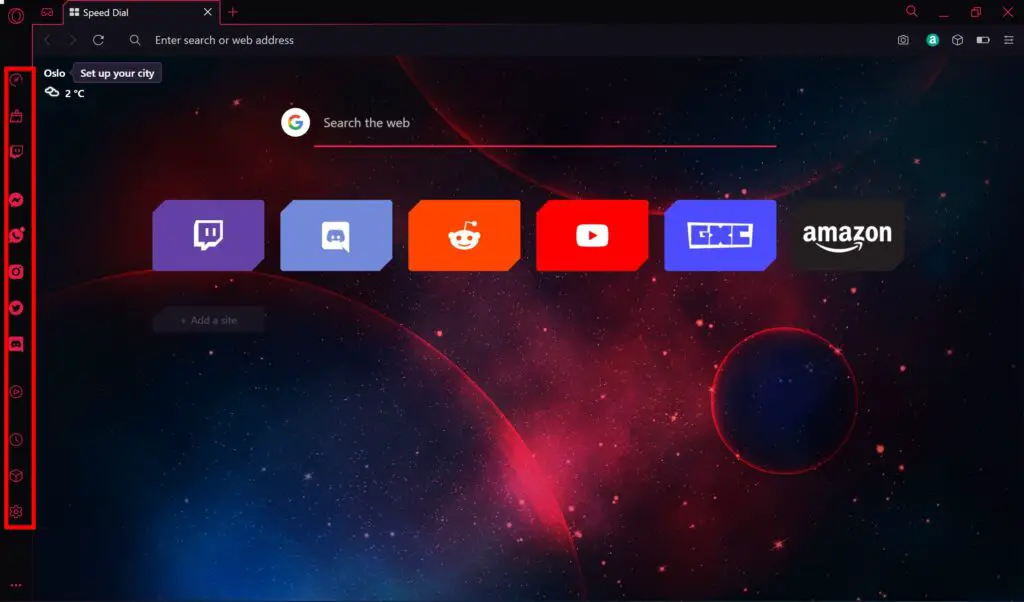Go forward to the next page

[x=72, y=40]
